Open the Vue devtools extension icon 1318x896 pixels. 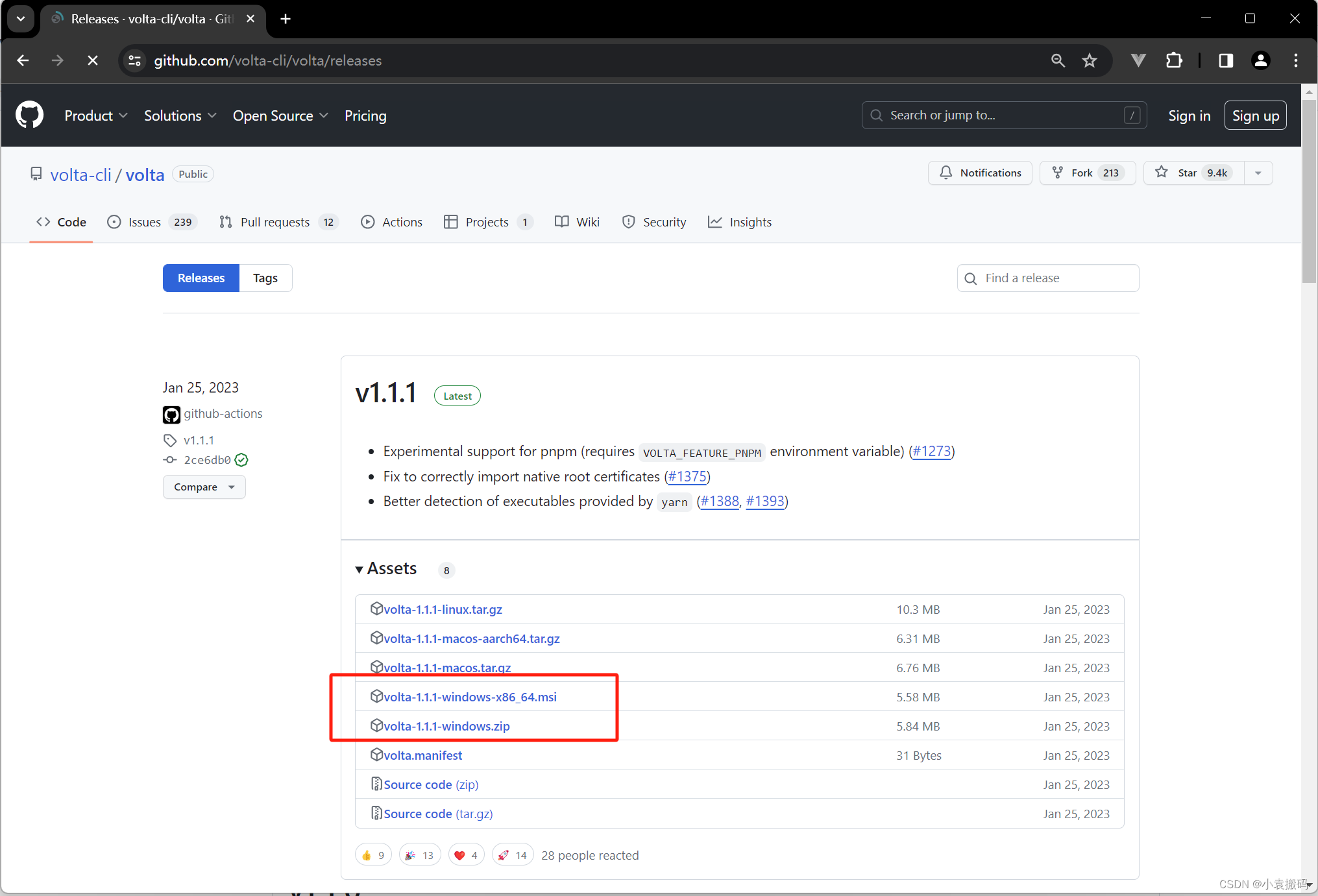(1138, 60)
